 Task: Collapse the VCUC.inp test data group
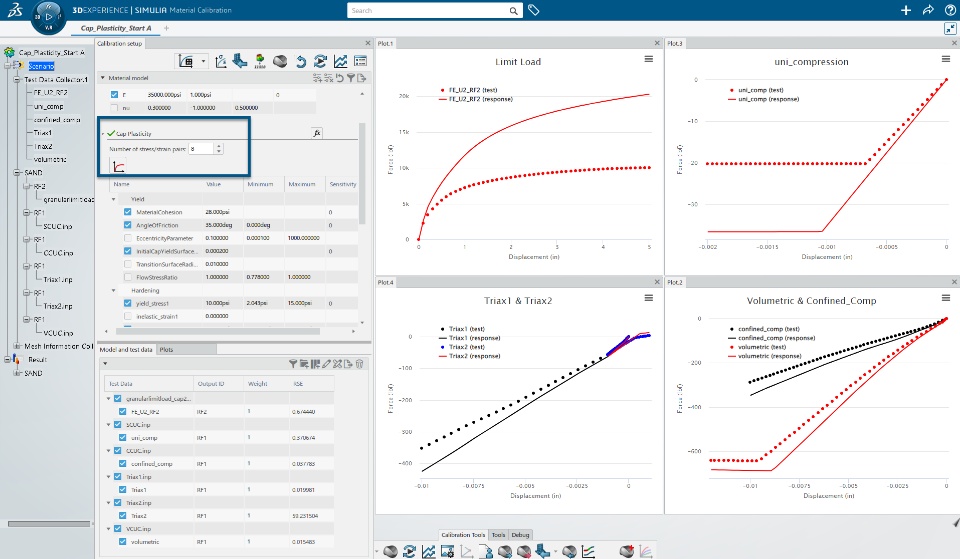(109, 528)
